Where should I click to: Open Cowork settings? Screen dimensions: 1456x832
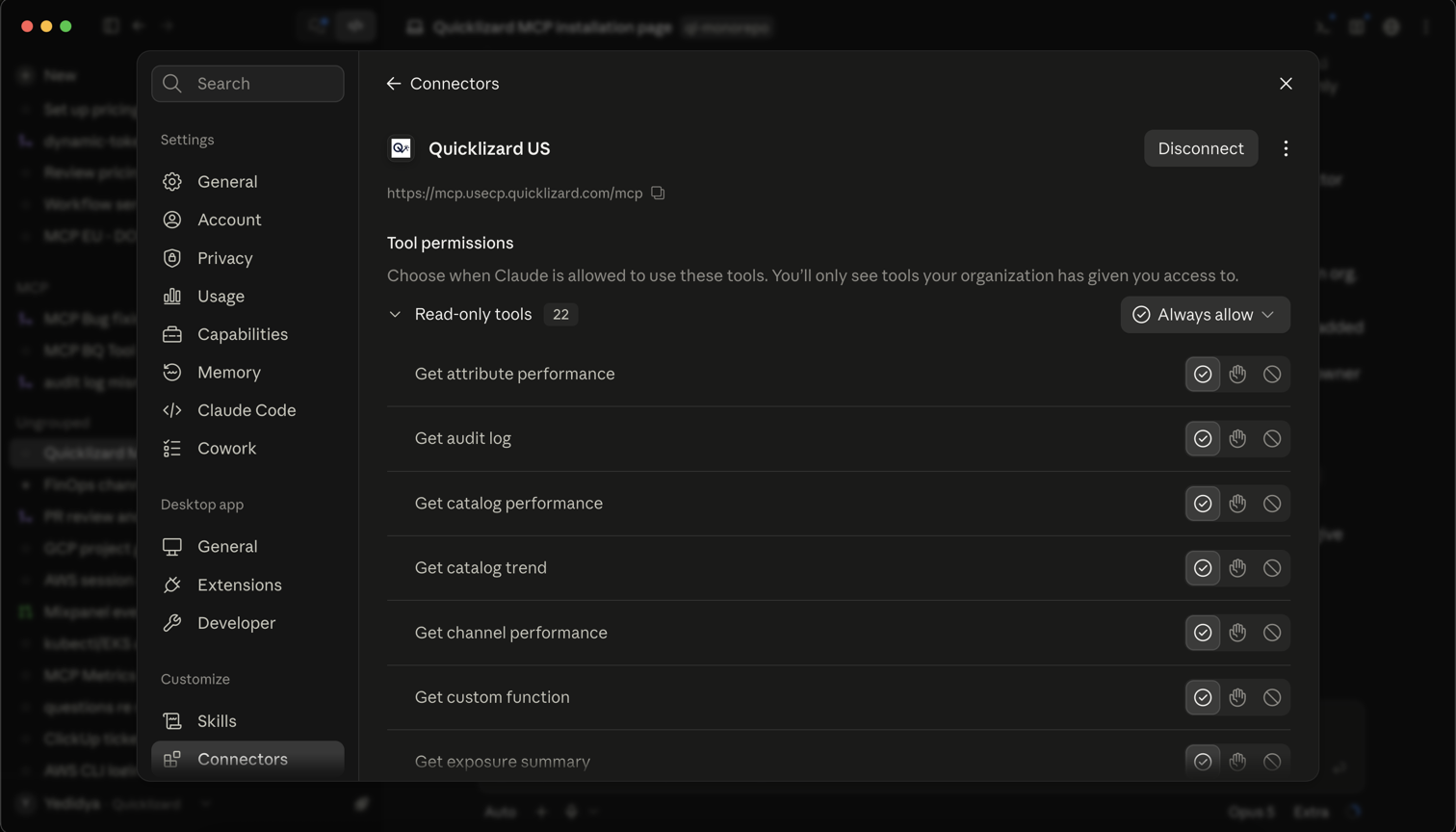[247, 448]
